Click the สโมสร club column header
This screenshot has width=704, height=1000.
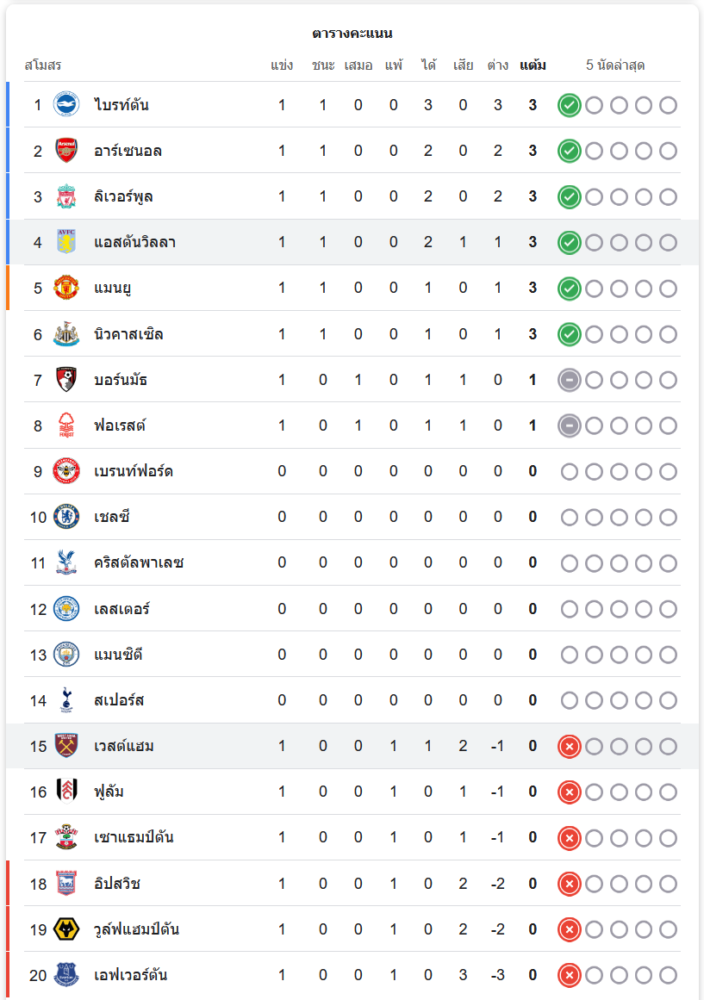point(43,66)
